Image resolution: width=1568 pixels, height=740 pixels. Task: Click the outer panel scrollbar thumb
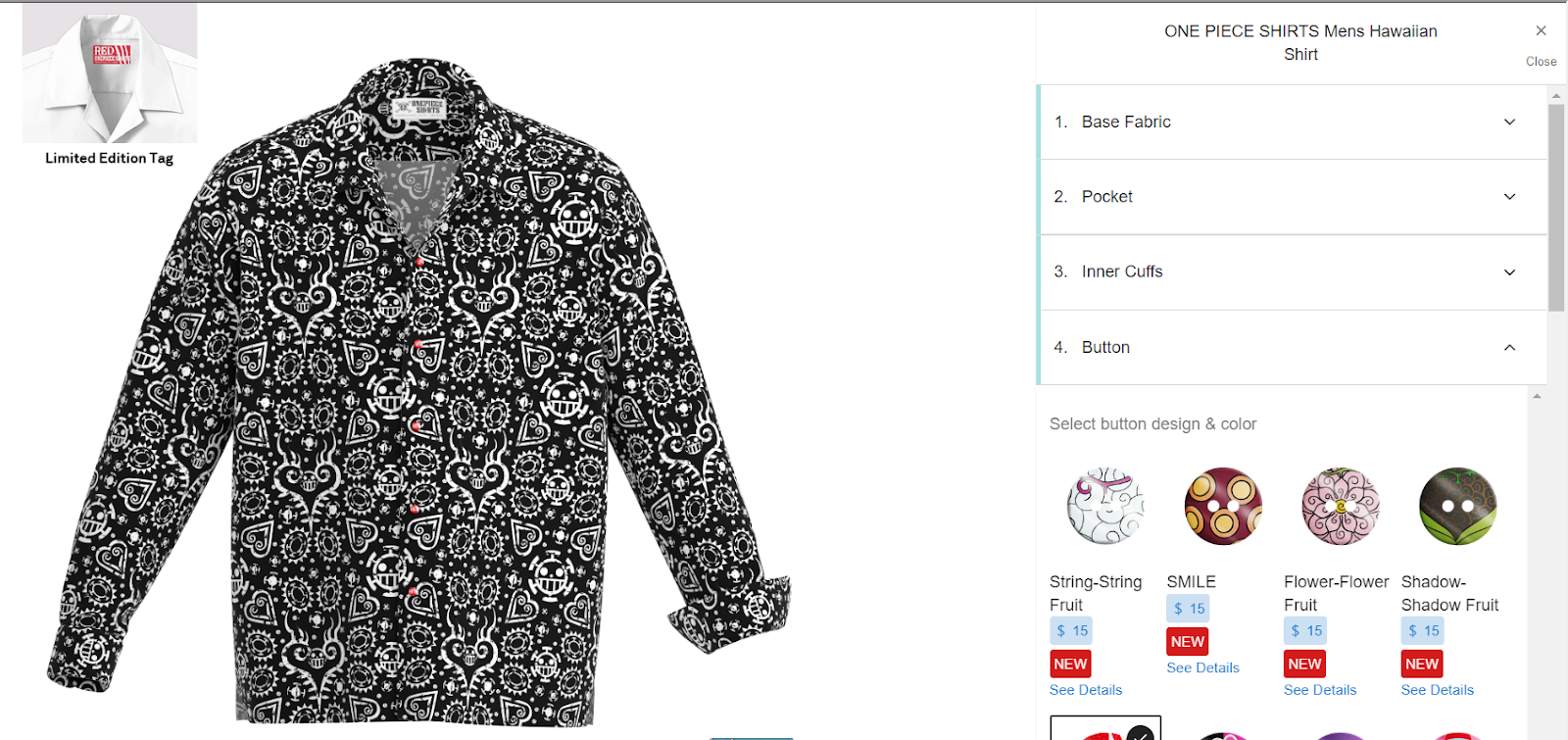click(1556, 207)
